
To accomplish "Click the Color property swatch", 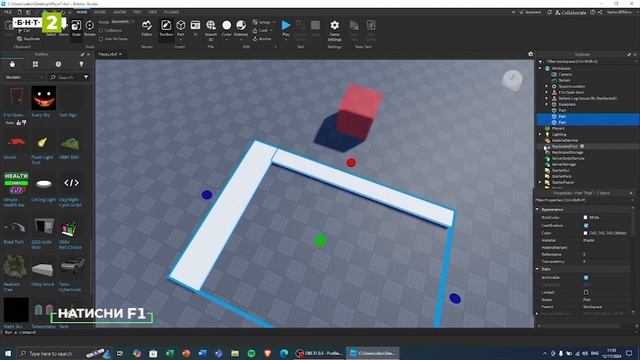I will [x=585, y=233].
